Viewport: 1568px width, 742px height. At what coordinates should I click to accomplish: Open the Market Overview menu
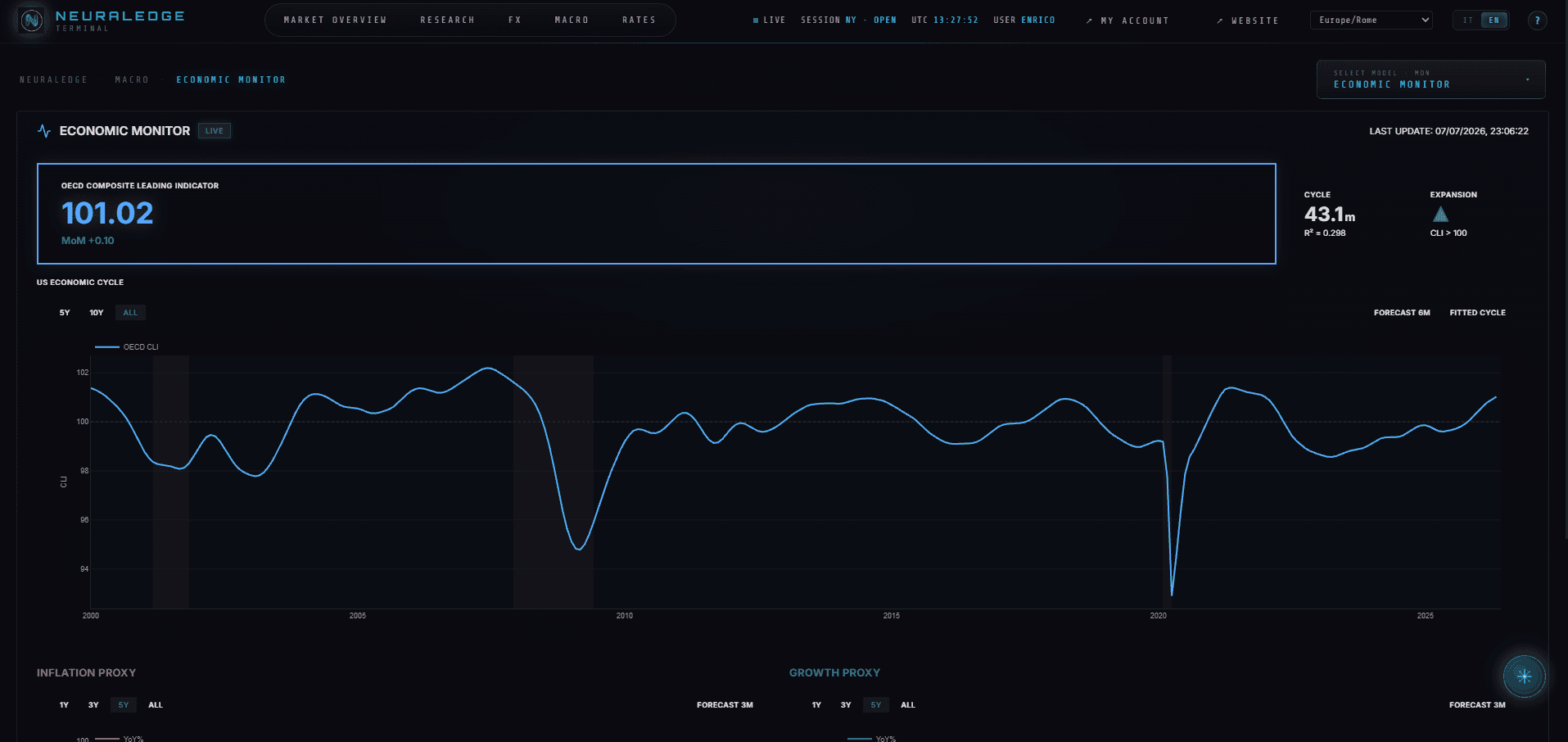[335, 20]
